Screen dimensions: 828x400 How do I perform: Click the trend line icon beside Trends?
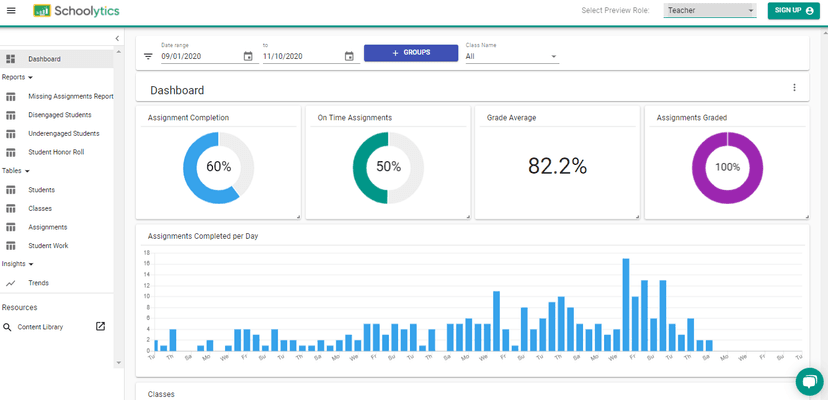(11, 283)
